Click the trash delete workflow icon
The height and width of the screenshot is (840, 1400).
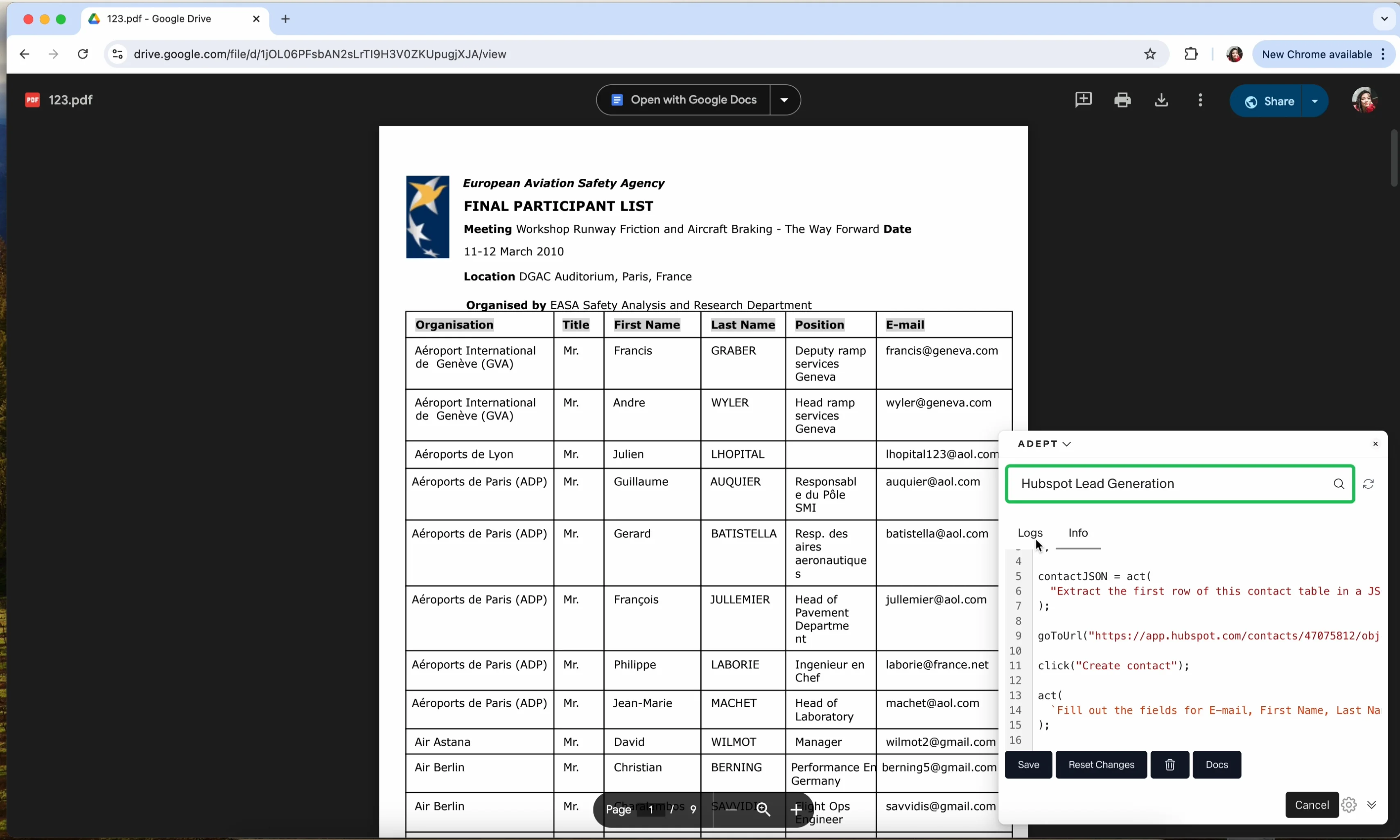tap(1169, 765)
